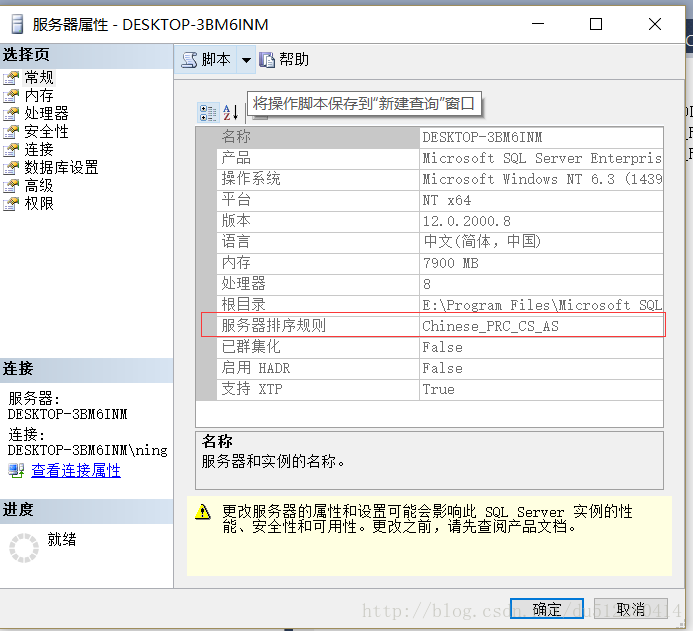The image size is (693, 631).
Task: Click the True value for 支持 XTP
Action: point(438,389)
